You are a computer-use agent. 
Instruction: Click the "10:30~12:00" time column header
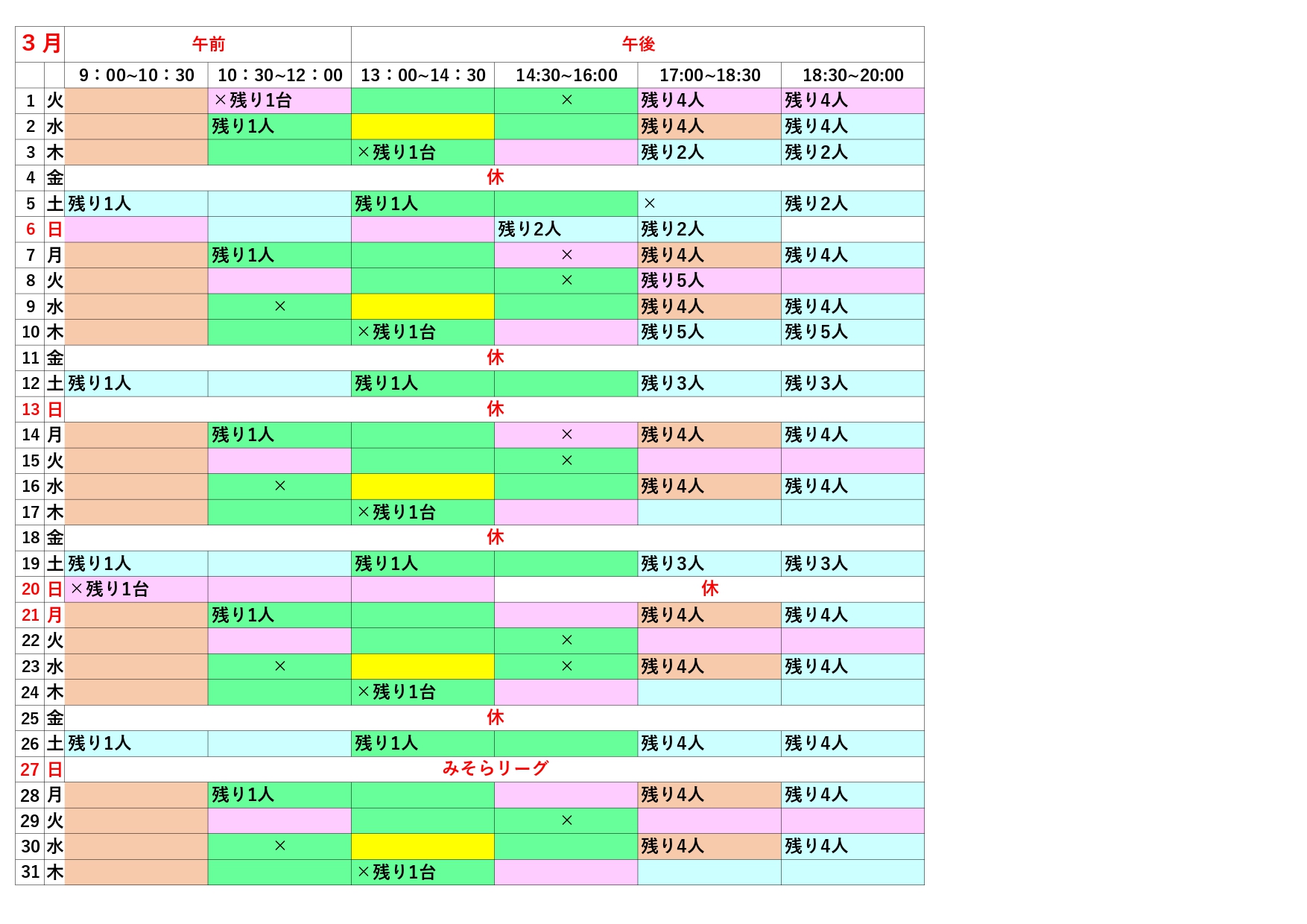coord(279,75)
